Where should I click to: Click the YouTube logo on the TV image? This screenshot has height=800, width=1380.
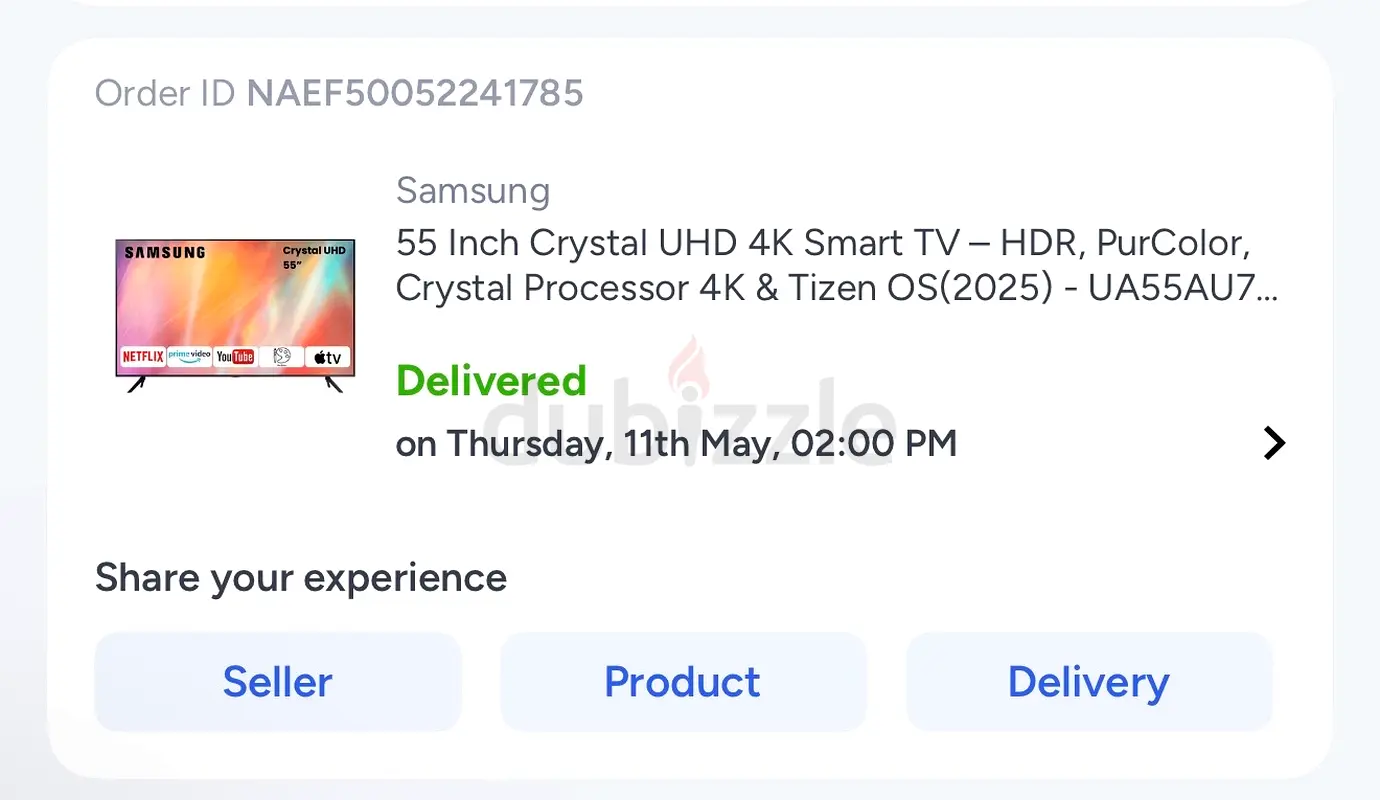(235, 357)
